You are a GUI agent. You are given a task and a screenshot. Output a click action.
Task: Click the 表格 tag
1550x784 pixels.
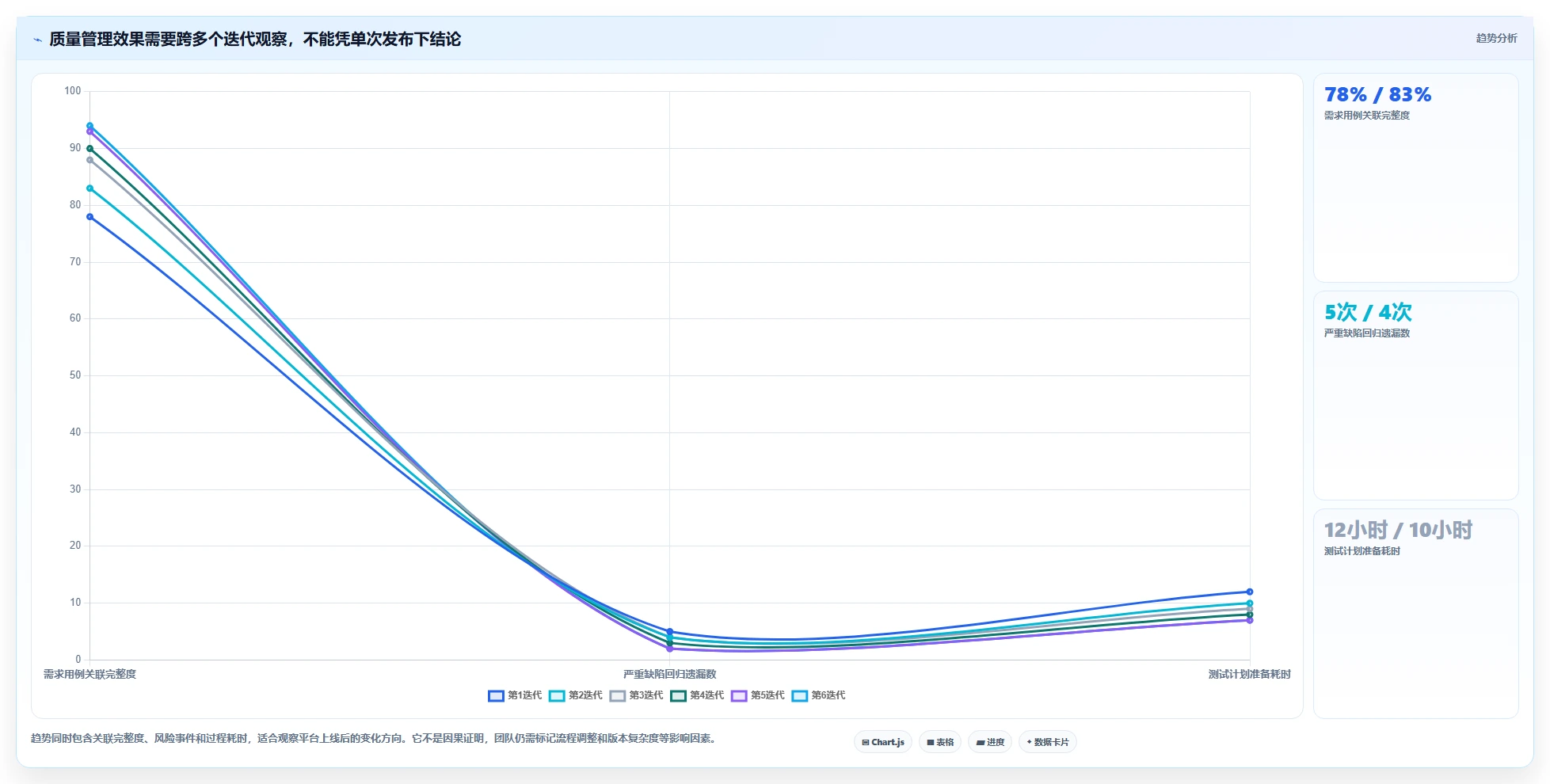(x=940, y=742)
